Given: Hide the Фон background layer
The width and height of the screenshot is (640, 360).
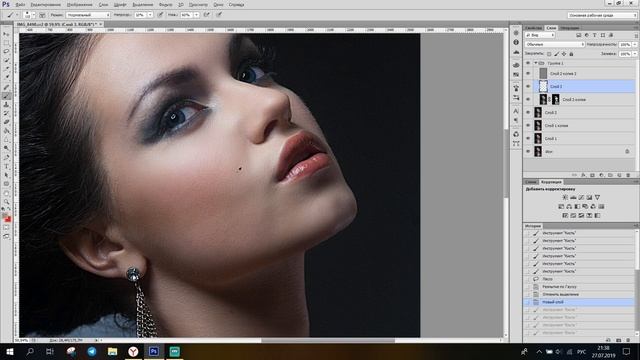Looking at the screenshot, I should [x=528, y=151].
